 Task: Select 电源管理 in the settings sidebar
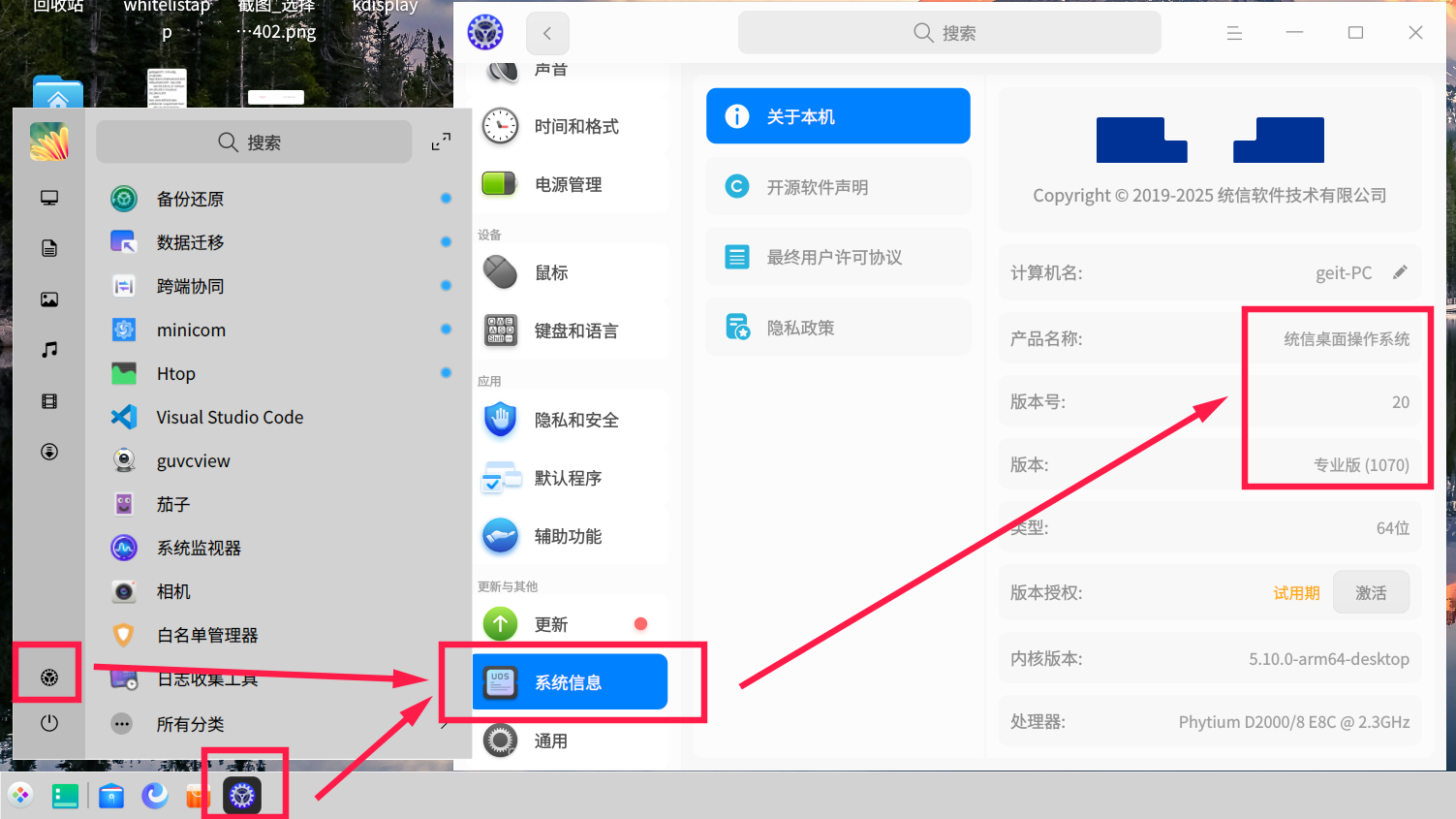pyautogui.click(x=501, y=184)
